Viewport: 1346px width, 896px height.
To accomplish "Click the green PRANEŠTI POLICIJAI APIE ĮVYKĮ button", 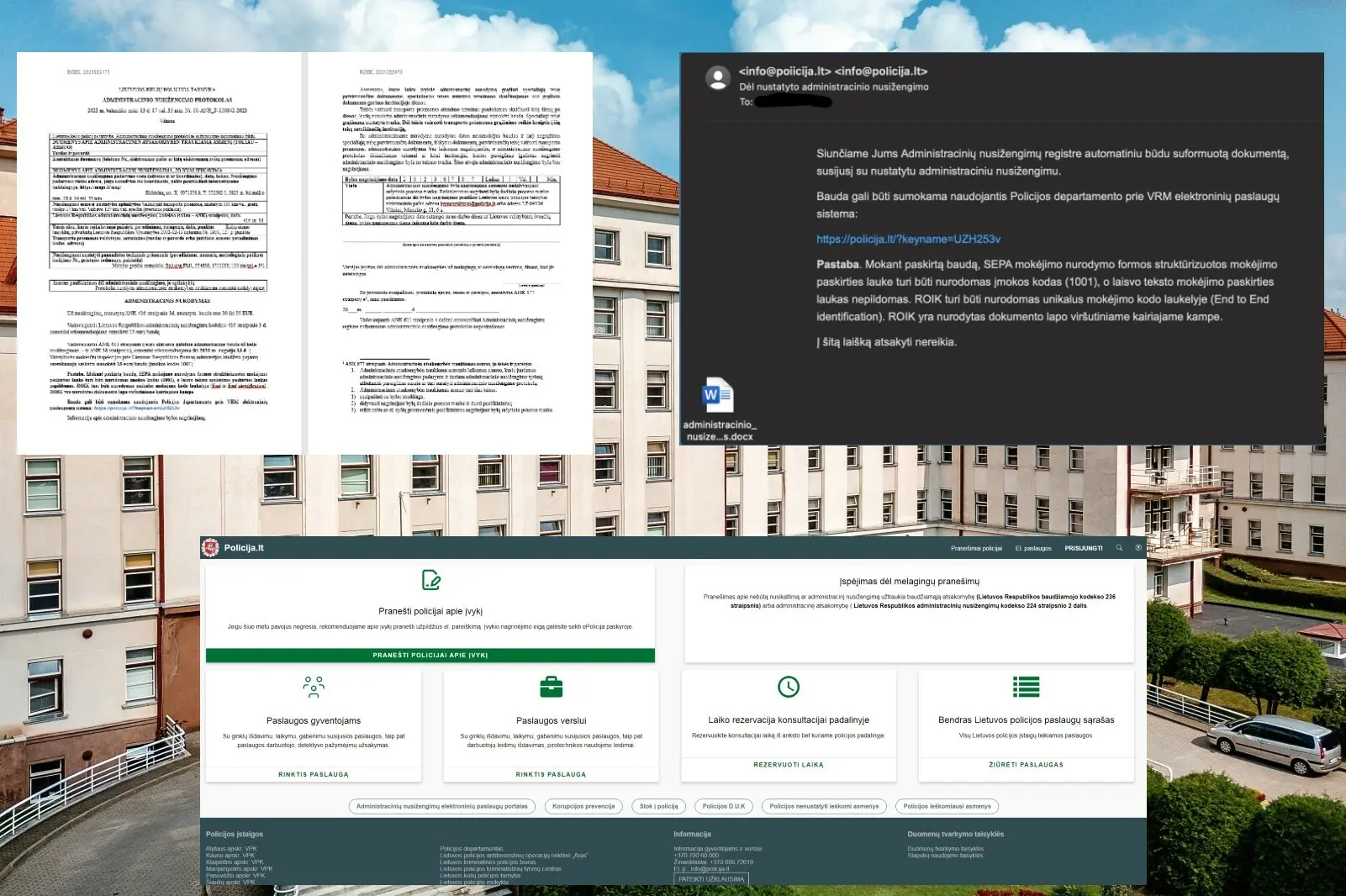I will point(430,655).
